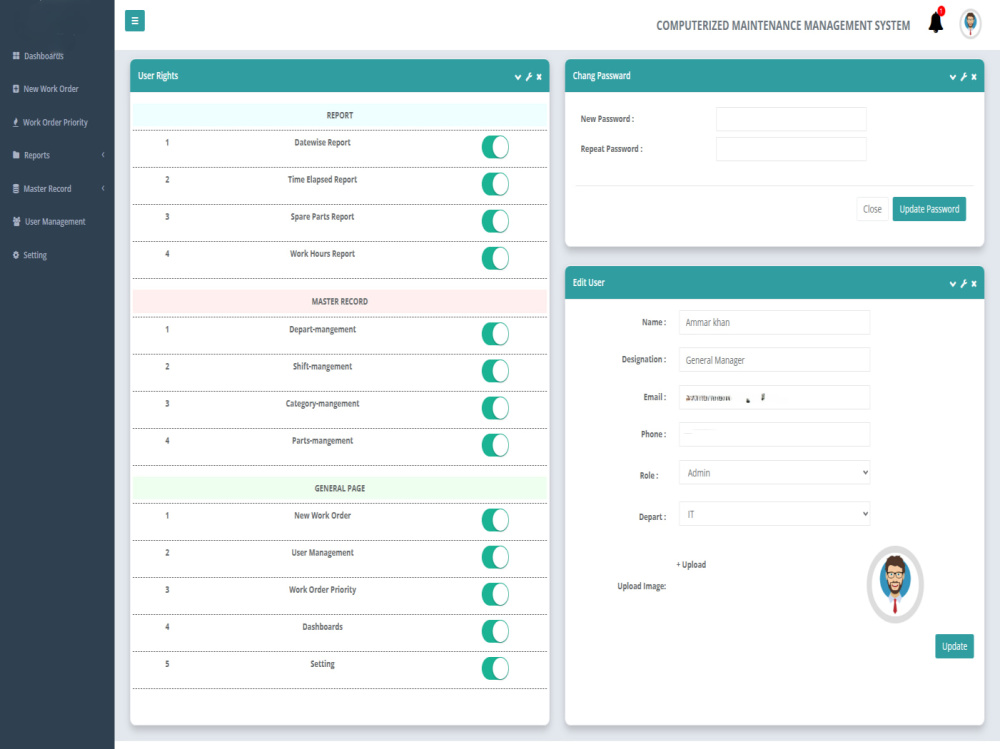Image resolution: width=1000 pixels, height=749 pixels.
Task: Click the Setting gear sidebar icon
Action: pyautogui.click(x=16, y=255)
